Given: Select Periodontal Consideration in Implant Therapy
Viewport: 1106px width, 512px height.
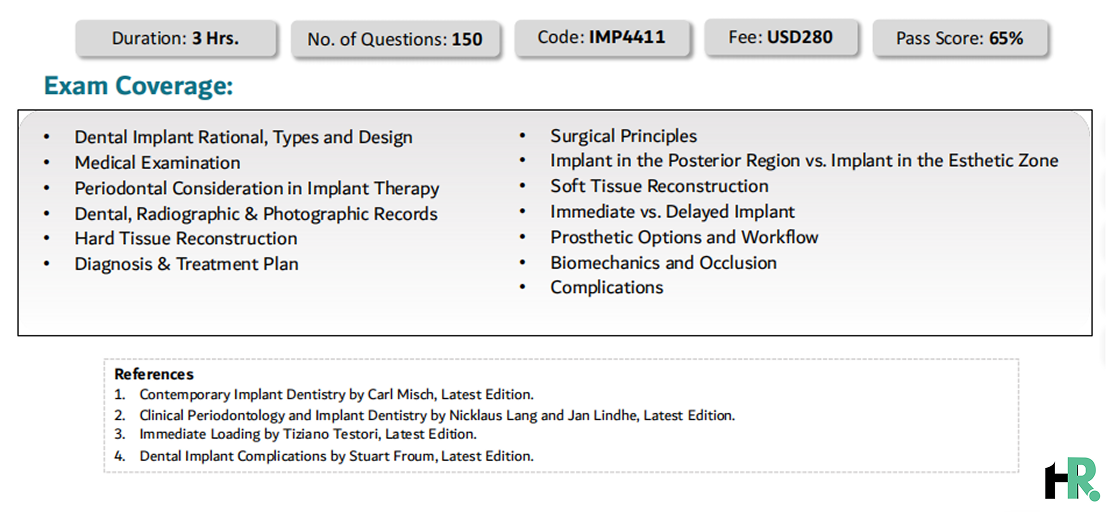Looking at the screenshot, I should [x=257, y=188].
